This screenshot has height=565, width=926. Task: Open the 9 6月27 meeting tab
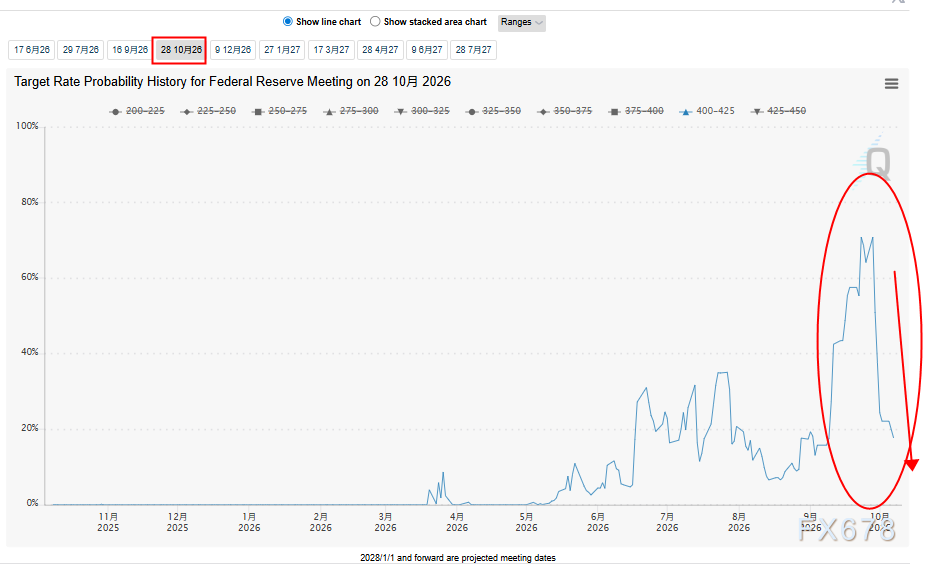tap(427, 50)
